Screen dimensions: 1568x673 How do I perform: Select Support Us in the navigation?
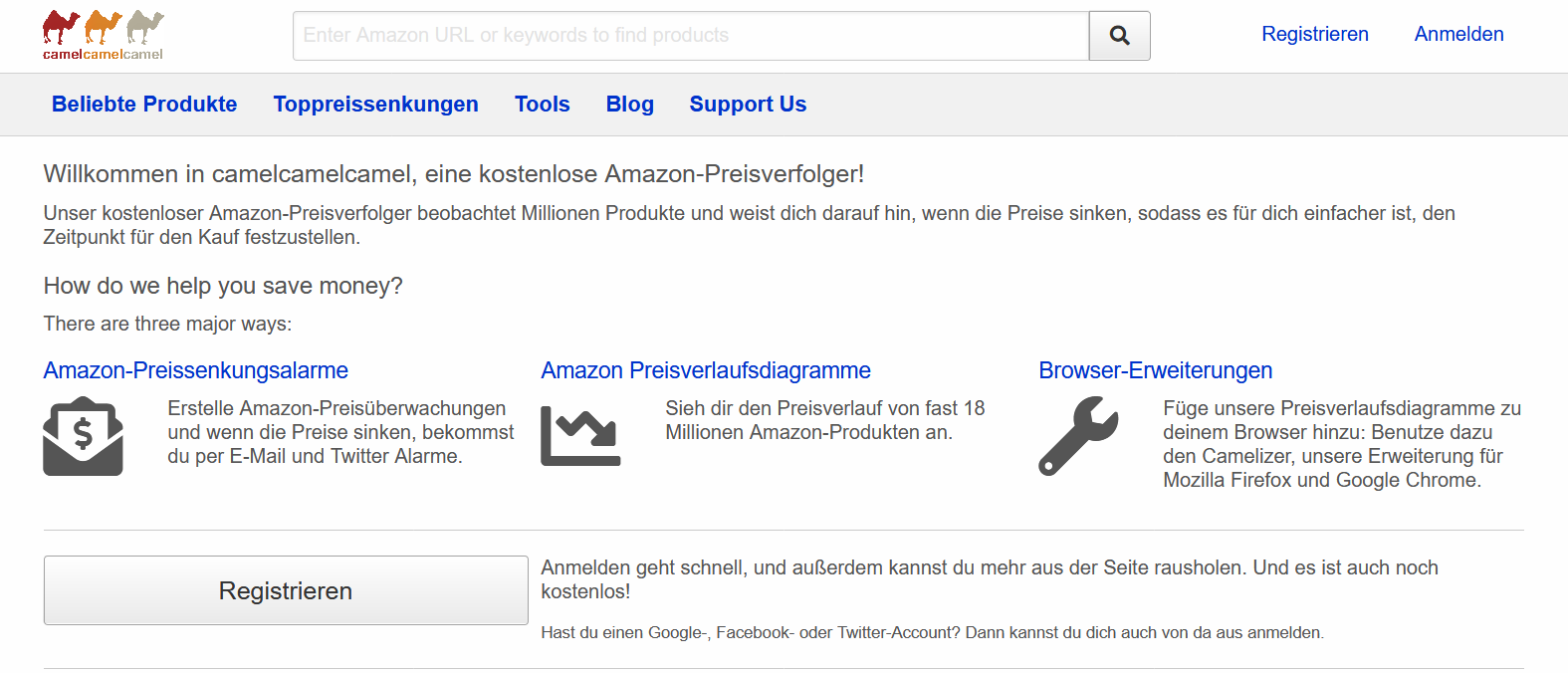click(748, 105)
